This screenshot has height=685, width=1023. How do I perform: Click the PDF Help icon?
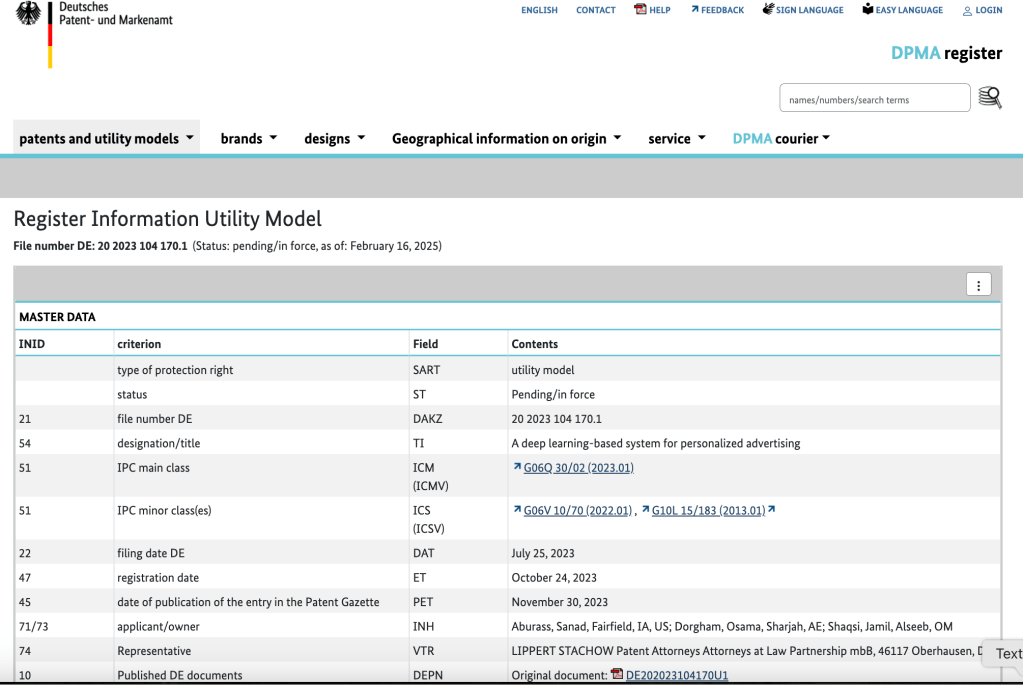pyautogui.click(x=641, y=10)
